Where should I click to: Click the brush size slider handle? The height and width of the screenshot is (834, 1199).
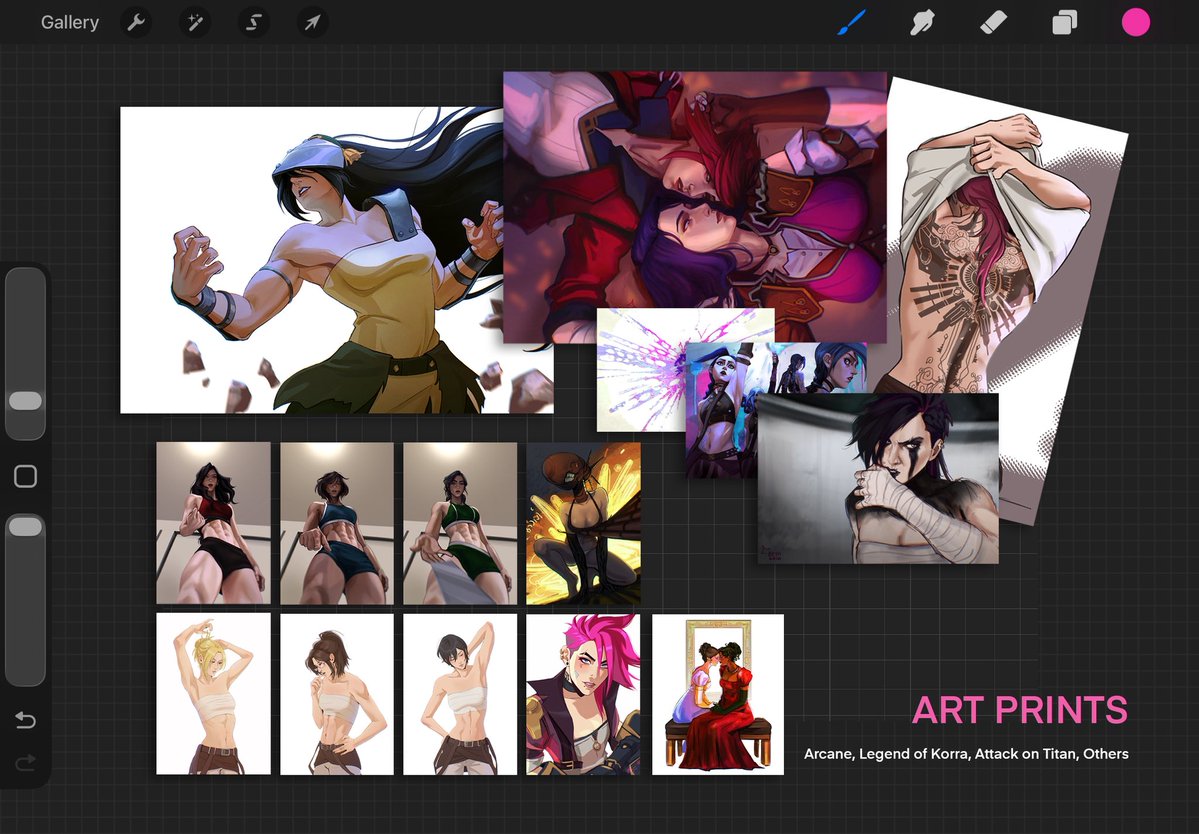[x=25, y=401]
